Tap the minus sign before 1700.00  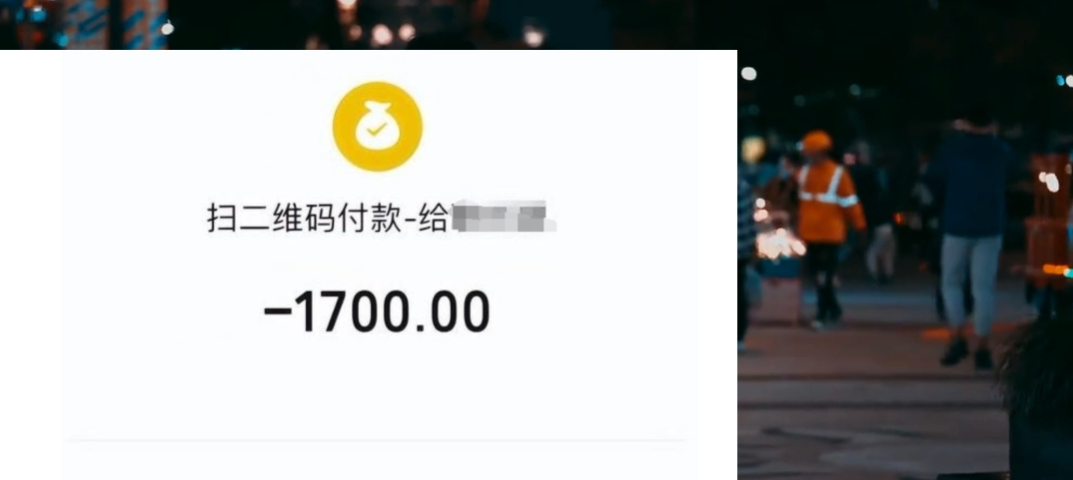(x=276, y=312)
